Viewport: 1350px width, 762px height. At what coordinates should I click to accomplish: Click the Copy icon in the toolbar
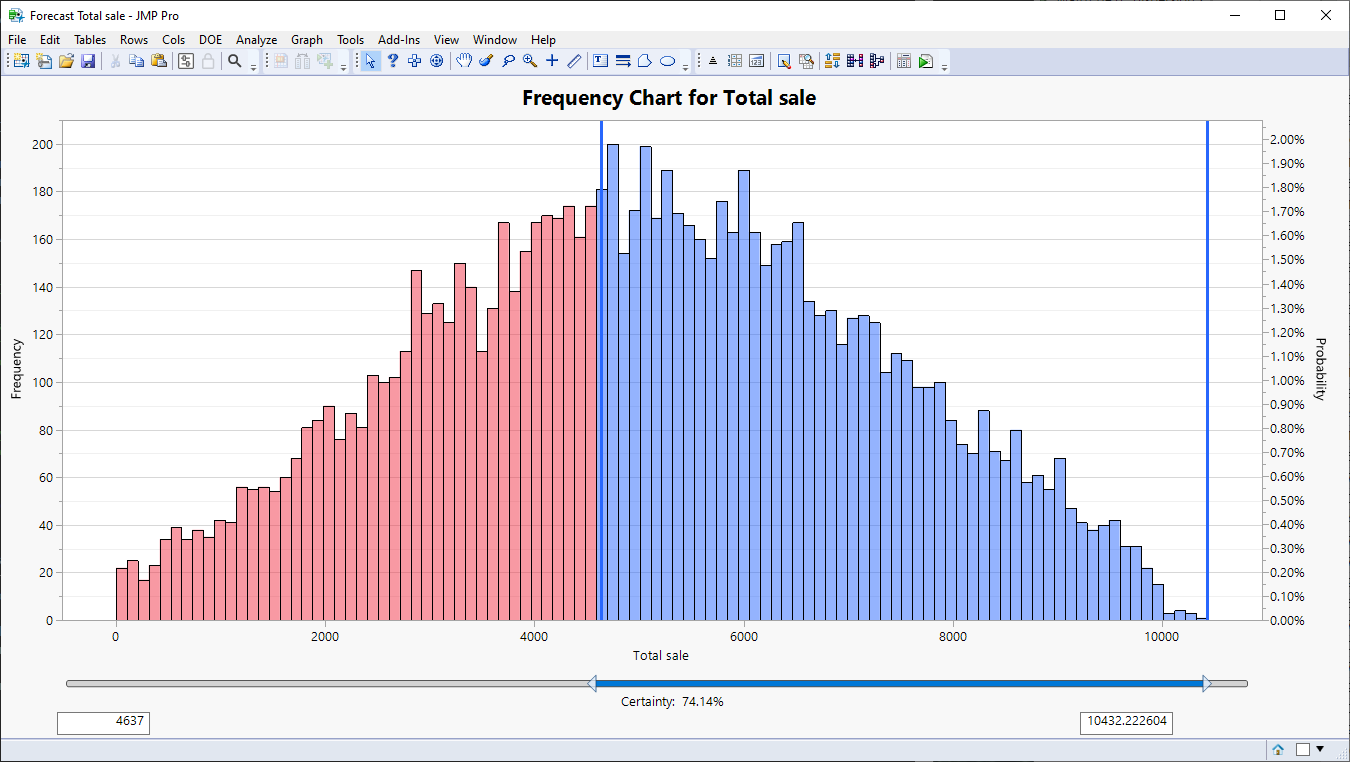point(135,61)
